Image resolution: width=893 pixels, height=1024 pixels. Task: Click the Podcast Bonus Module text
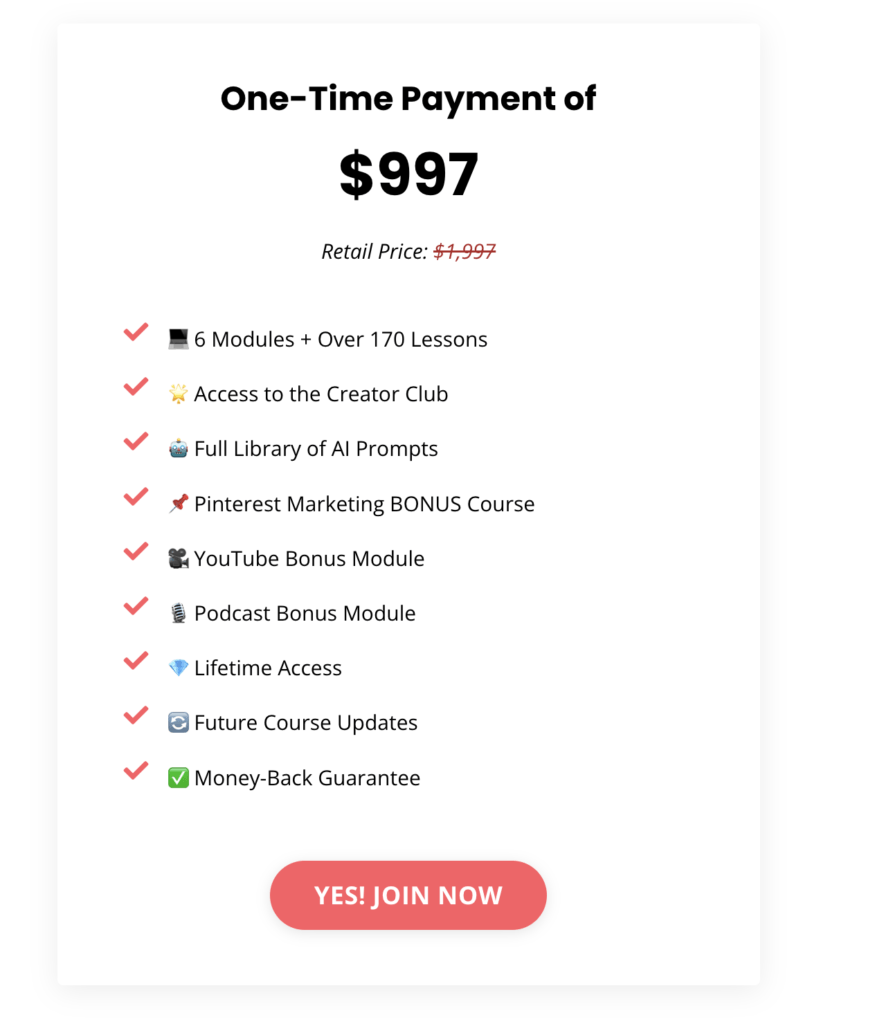(304, 613)
